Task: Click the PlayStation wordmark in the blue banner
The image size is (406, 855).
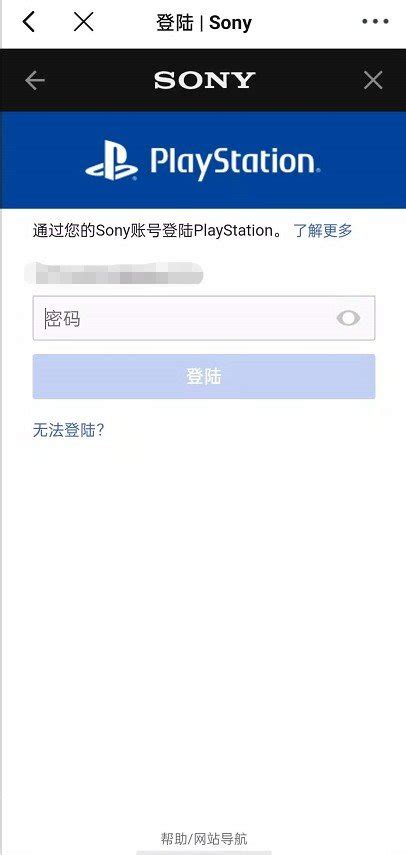Action: tap(234, 162)
